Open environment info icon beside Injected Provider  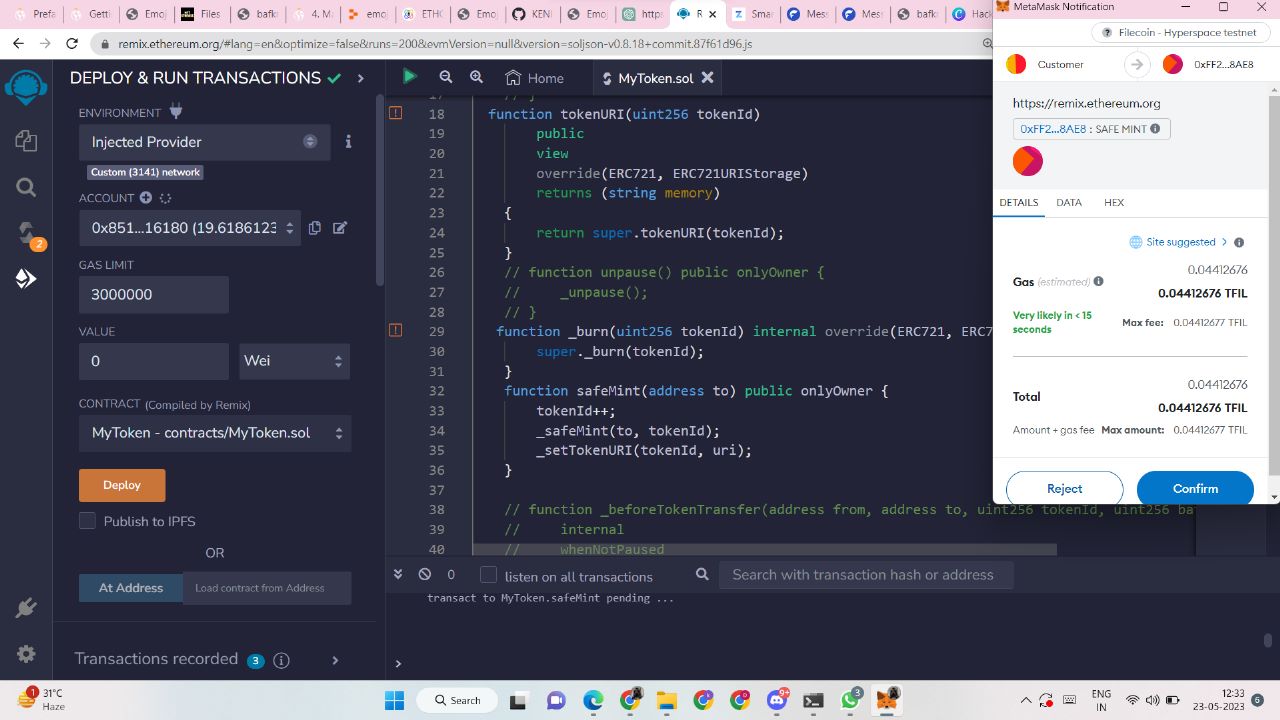[348, 142]
